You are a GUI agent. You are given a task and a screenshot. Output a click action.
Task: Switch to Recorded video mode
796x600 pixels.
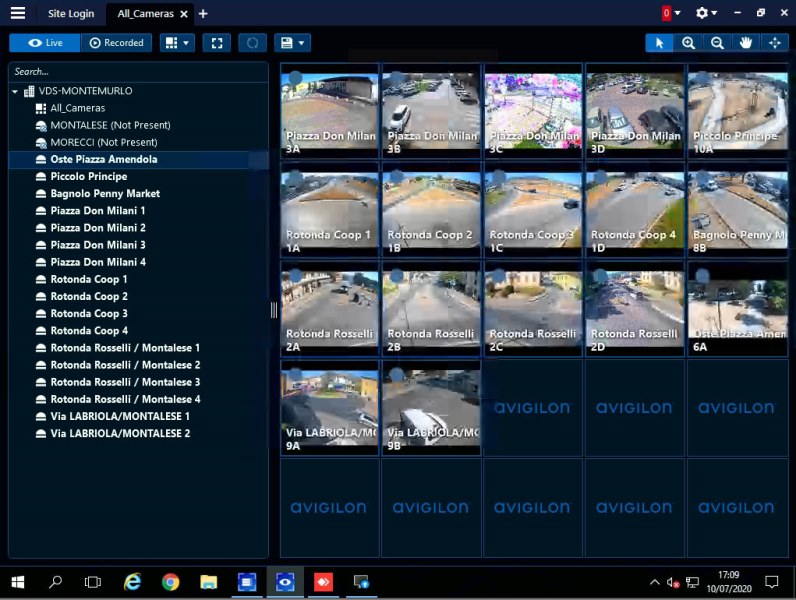tap(116, 43)
